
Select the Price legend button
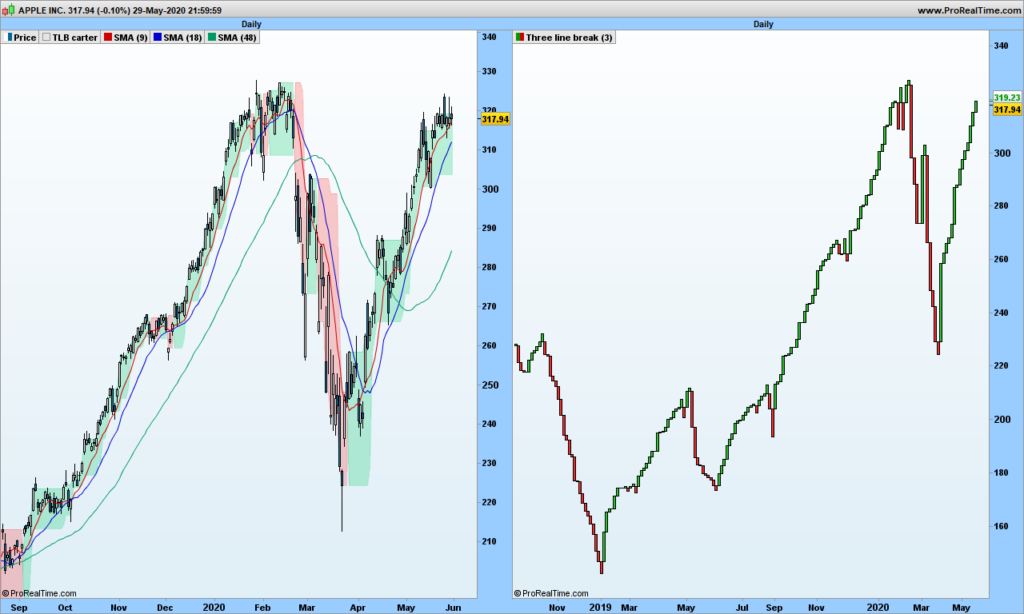click(22, 37)
